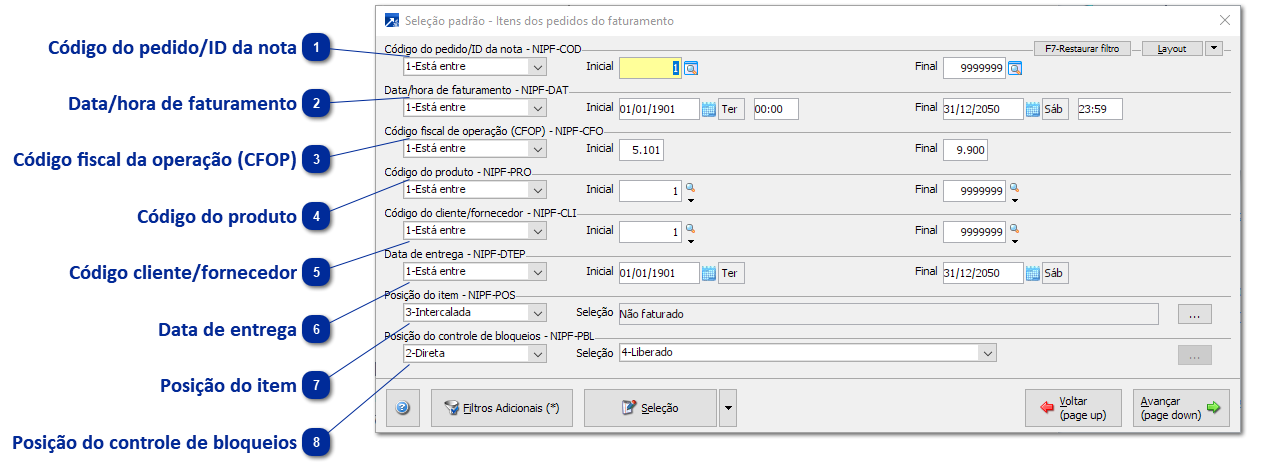Focus final faturamento time field 23:59
The width and height of the screenshot is (1264, 471).
(x=1100, y=109)
